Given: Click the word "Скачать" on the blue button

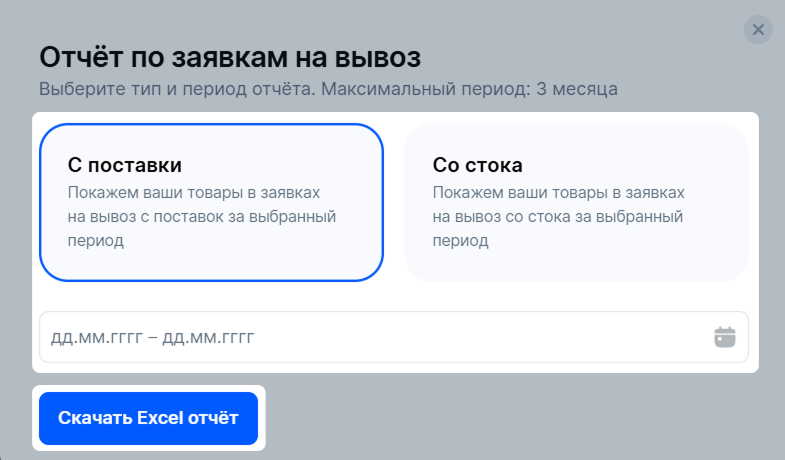Looking at the screenshot, I should pyautogui.click(x=95, y=418).
